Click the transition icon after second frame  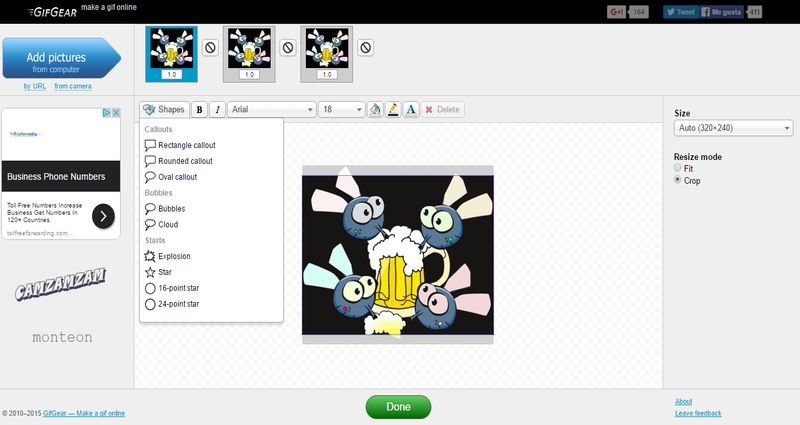(x=288, y=48)
